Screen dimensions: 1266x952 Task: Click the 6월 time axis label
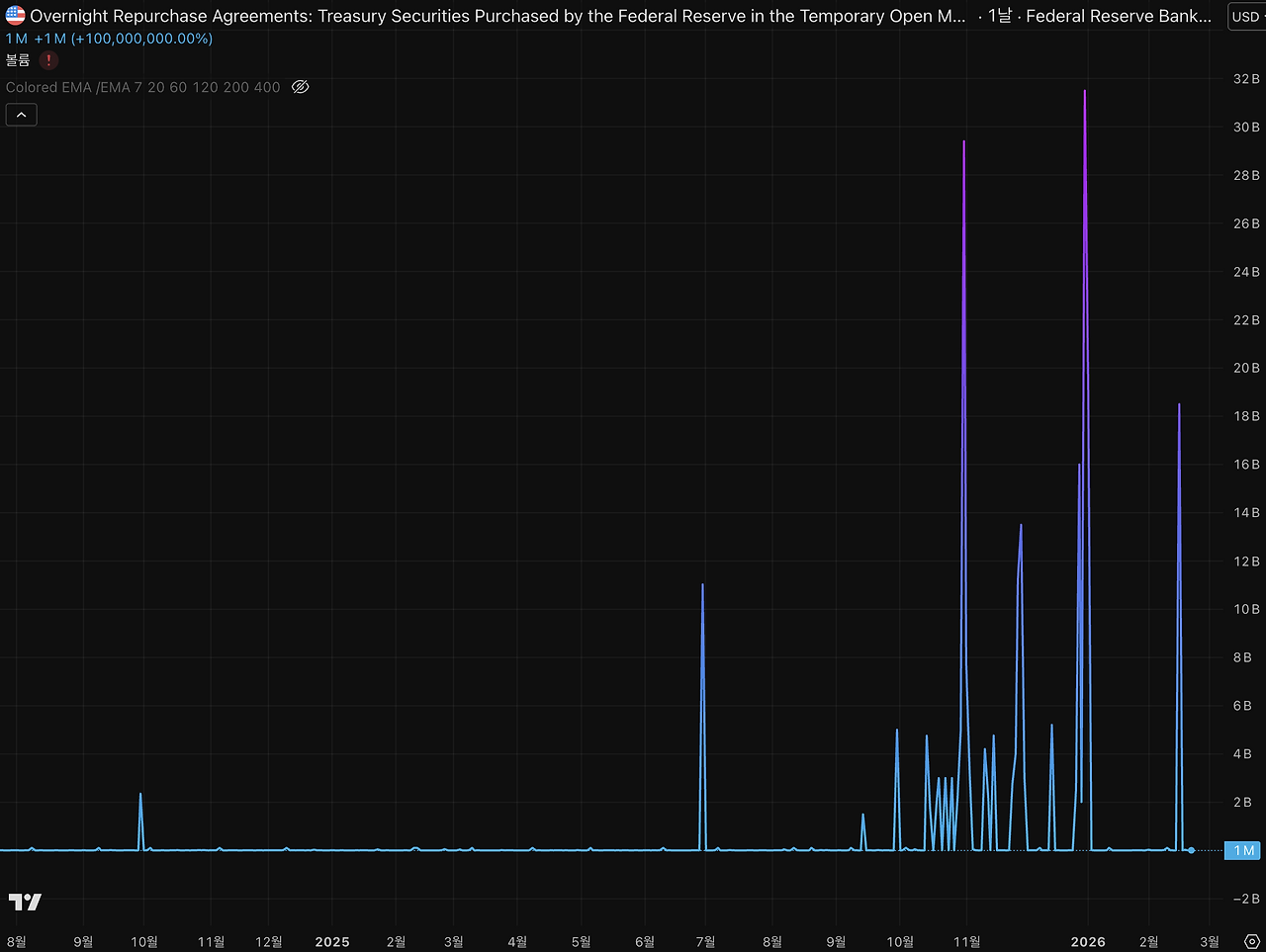[x=645, y=942]
